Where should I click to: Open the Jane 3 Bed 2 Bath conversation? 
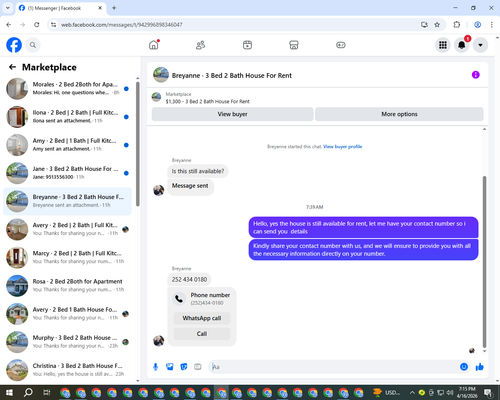tap(68, 173)
